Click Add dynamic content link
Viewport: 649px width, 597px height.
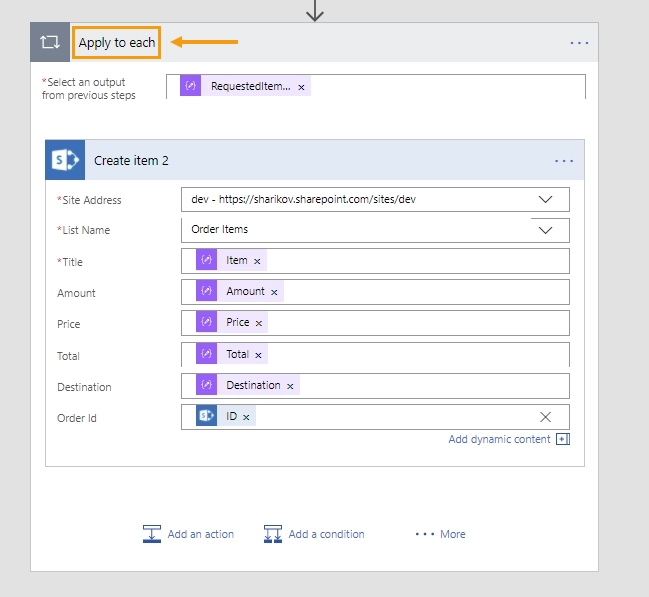499,439
